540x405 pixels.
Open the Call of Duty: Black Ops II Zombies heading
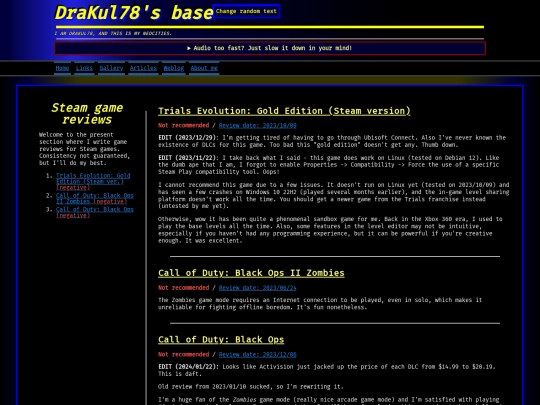click(251, 273)
